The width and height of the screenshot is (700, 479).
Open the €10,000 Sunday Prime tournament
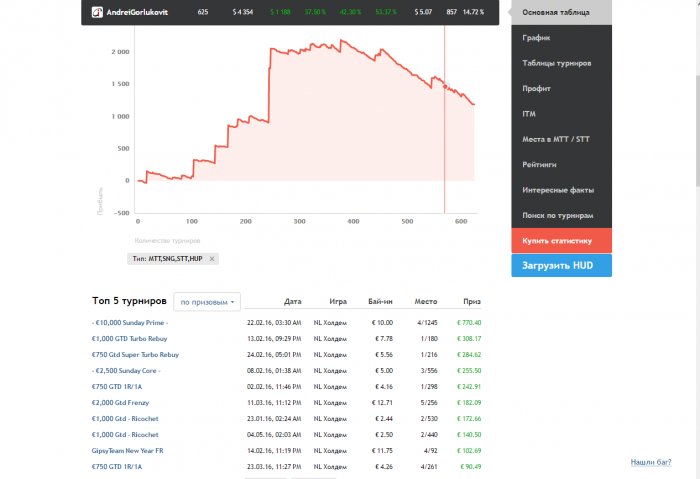coord(130,323)
